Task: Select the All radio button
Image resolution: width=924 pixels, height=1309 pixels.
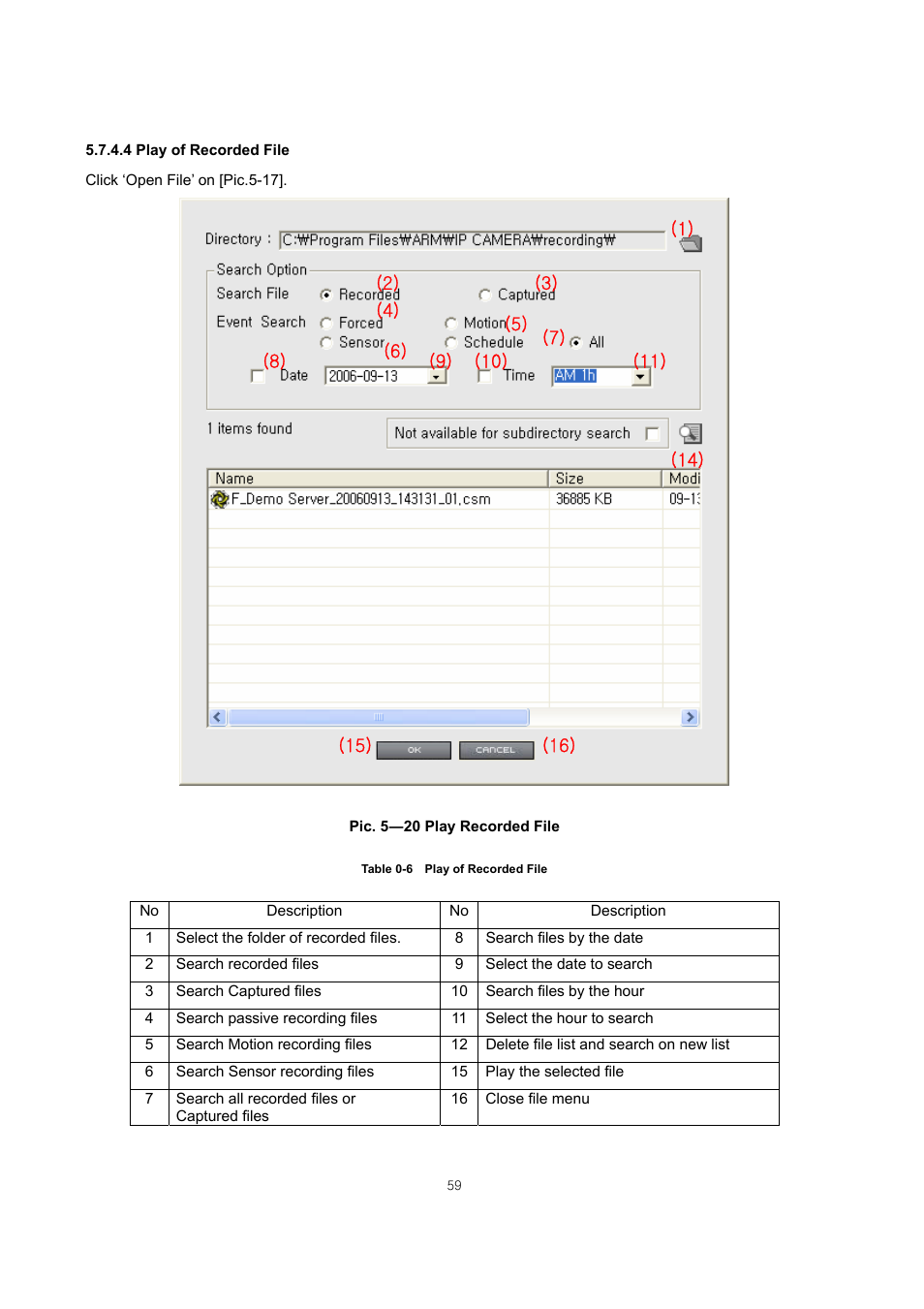Action: pos(576,342)
